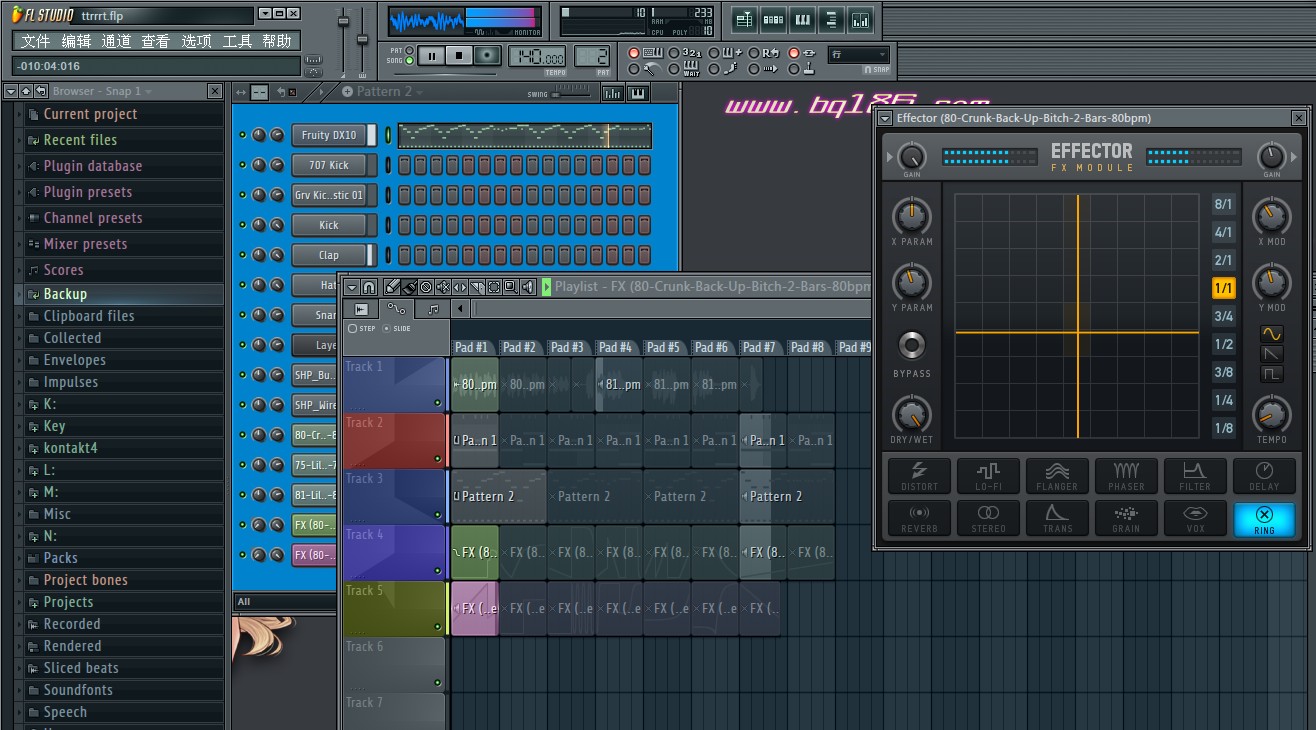1316x730 pixels.
Task: Set Effector tempo division to 3/4
Action: pyautogui.click(x=1223, y=316)
